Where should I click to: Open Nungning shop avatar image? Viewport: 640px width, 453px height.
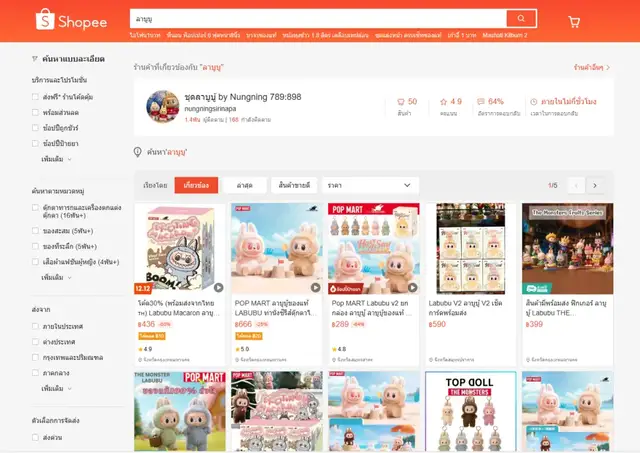(x=163, y=107)
